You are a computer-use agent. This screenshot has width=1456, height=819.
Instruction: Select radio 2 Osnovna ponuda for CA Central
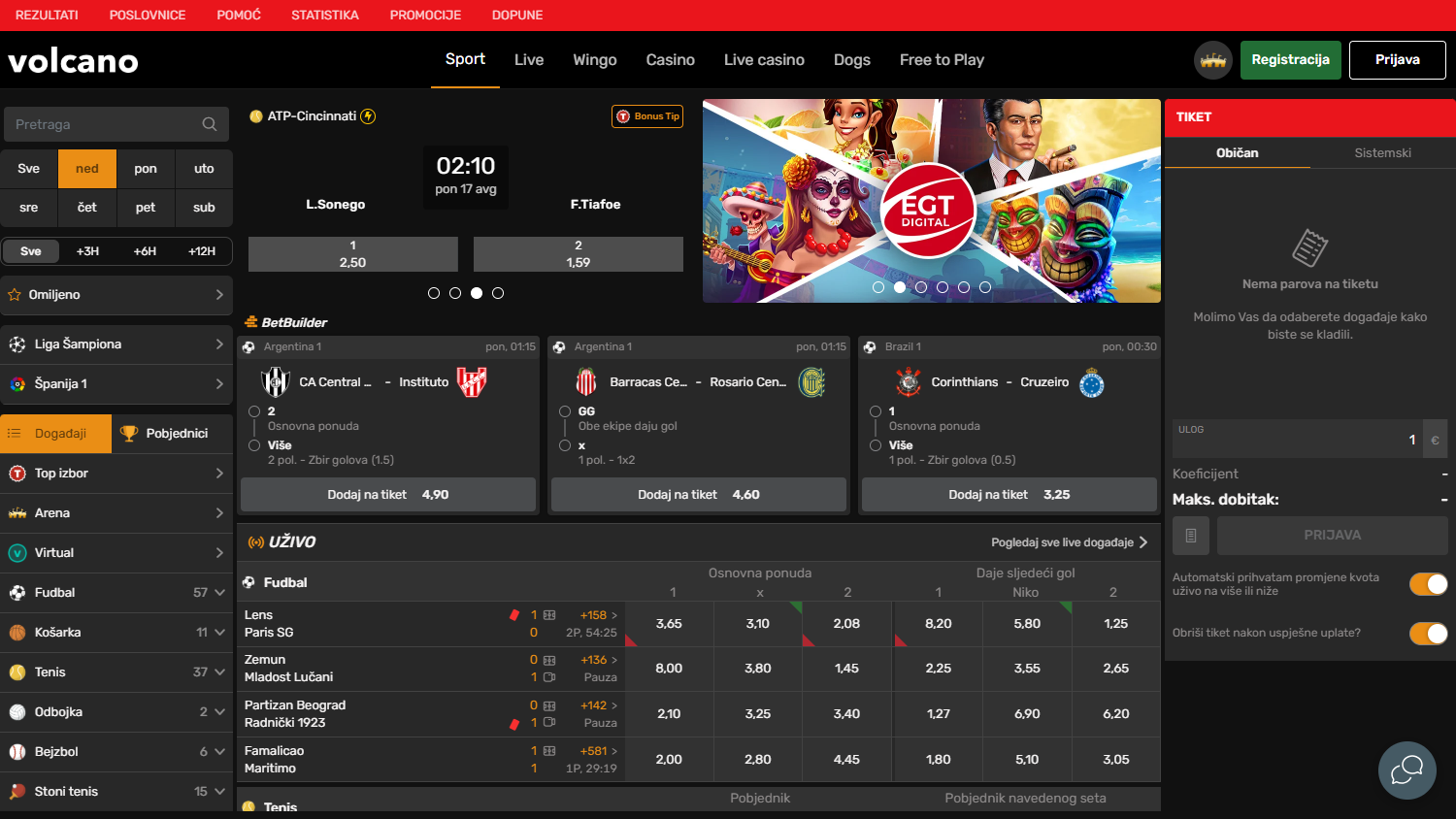[254, 411]
